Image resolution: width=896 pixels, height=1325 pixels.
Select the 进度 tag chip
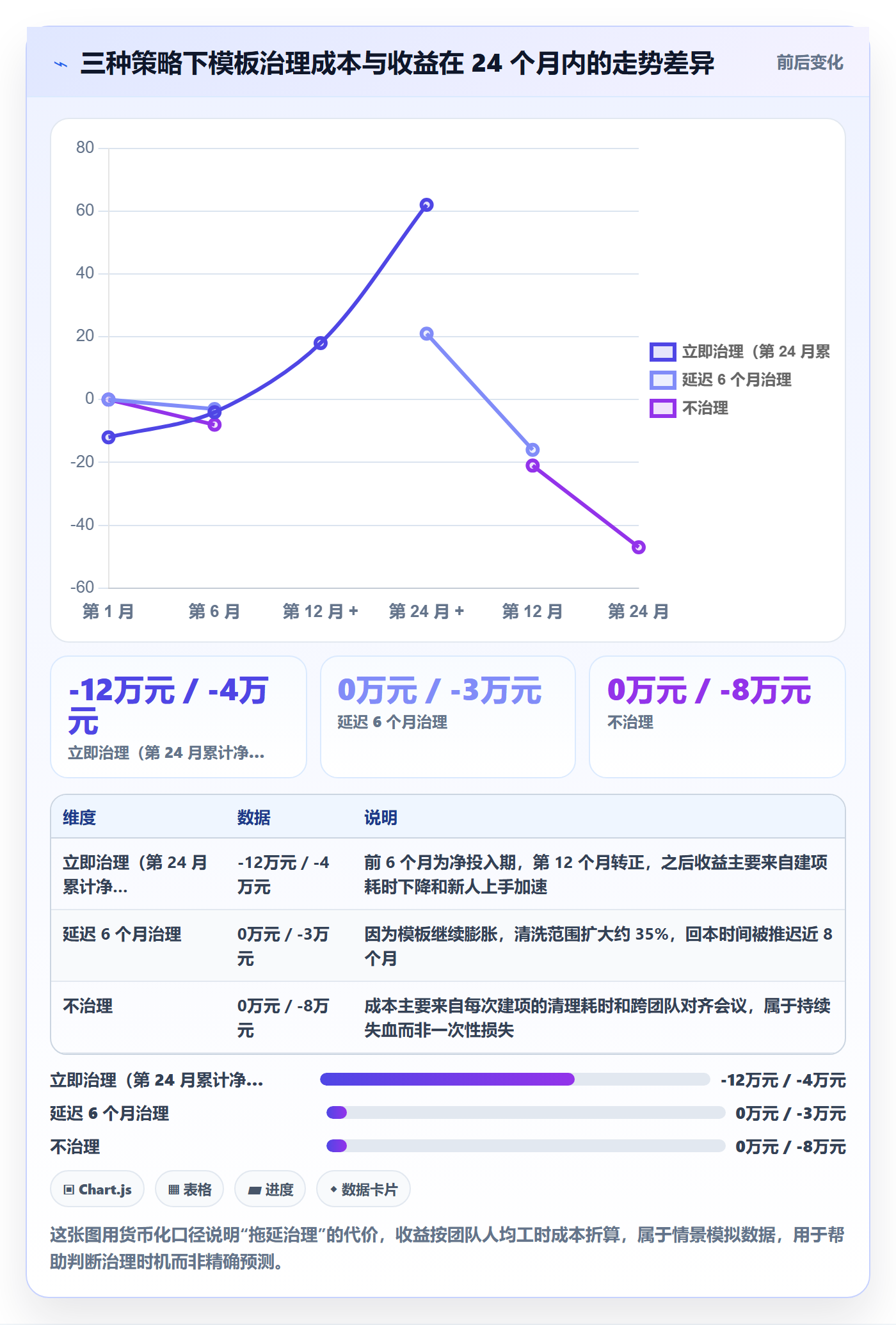tap(270, 1189)
